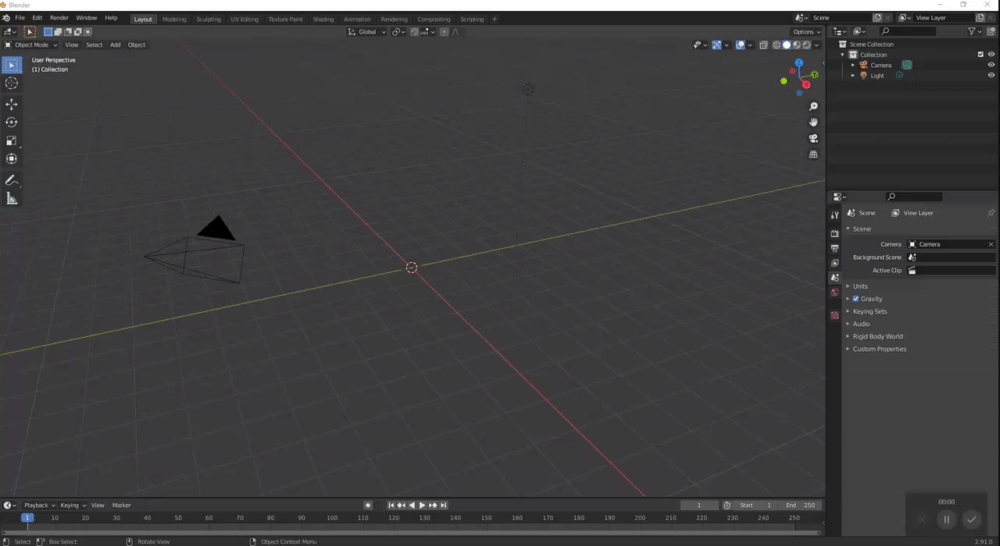Pick the Measure tool

[x=12, y=199]
